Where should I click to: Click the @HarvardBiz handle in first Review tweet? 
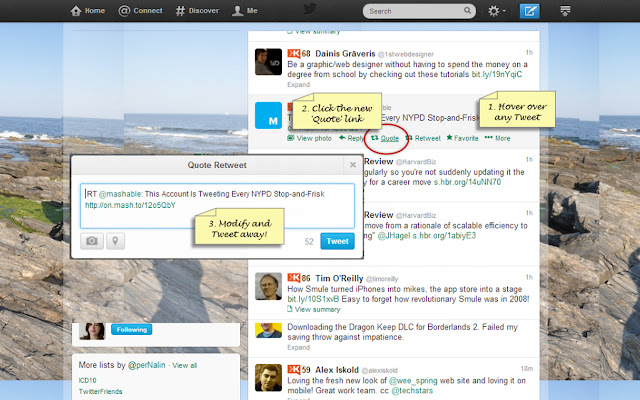416,162
